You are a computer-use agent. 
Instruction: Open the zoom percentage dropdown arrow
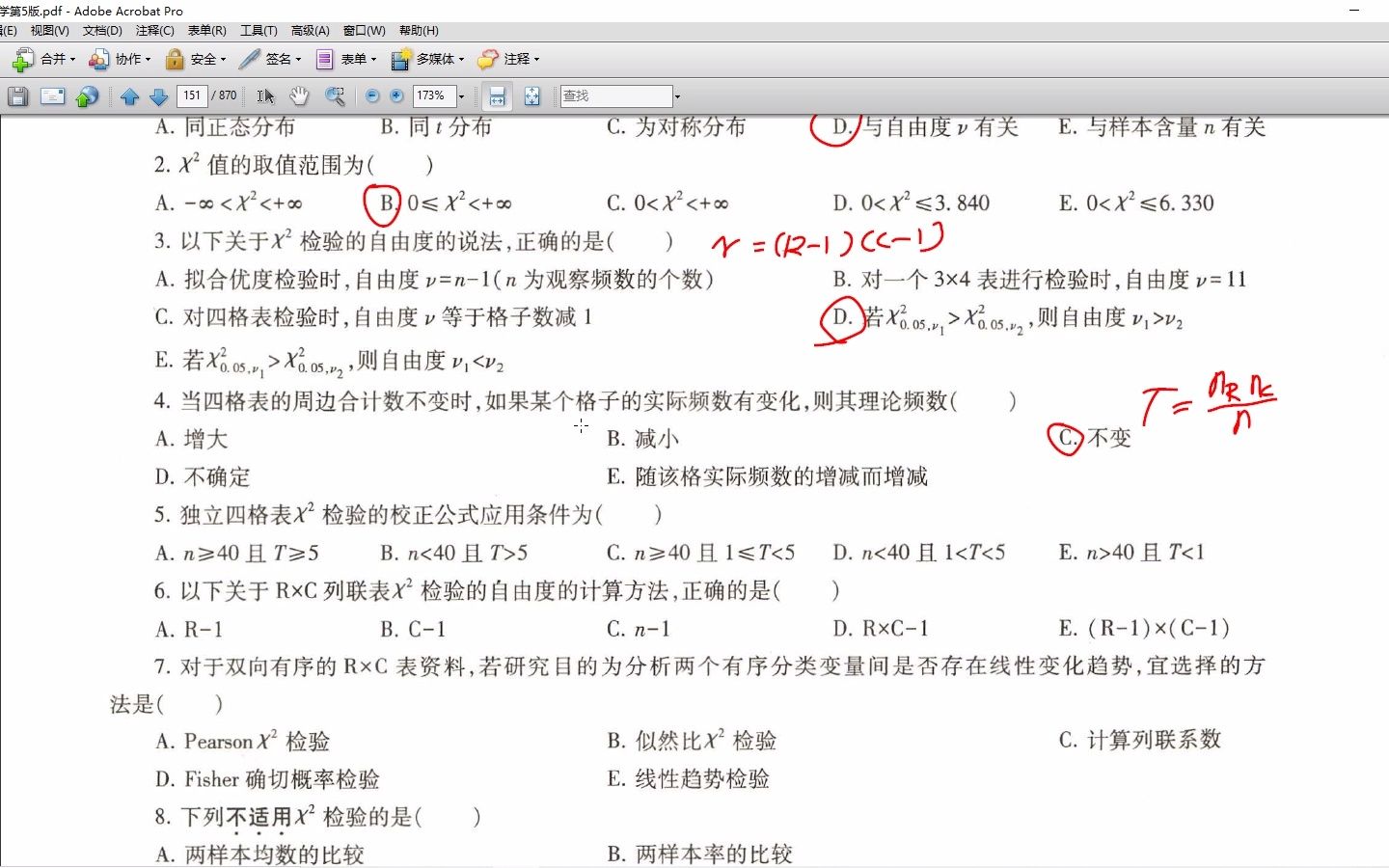click(x=461, y=96)
